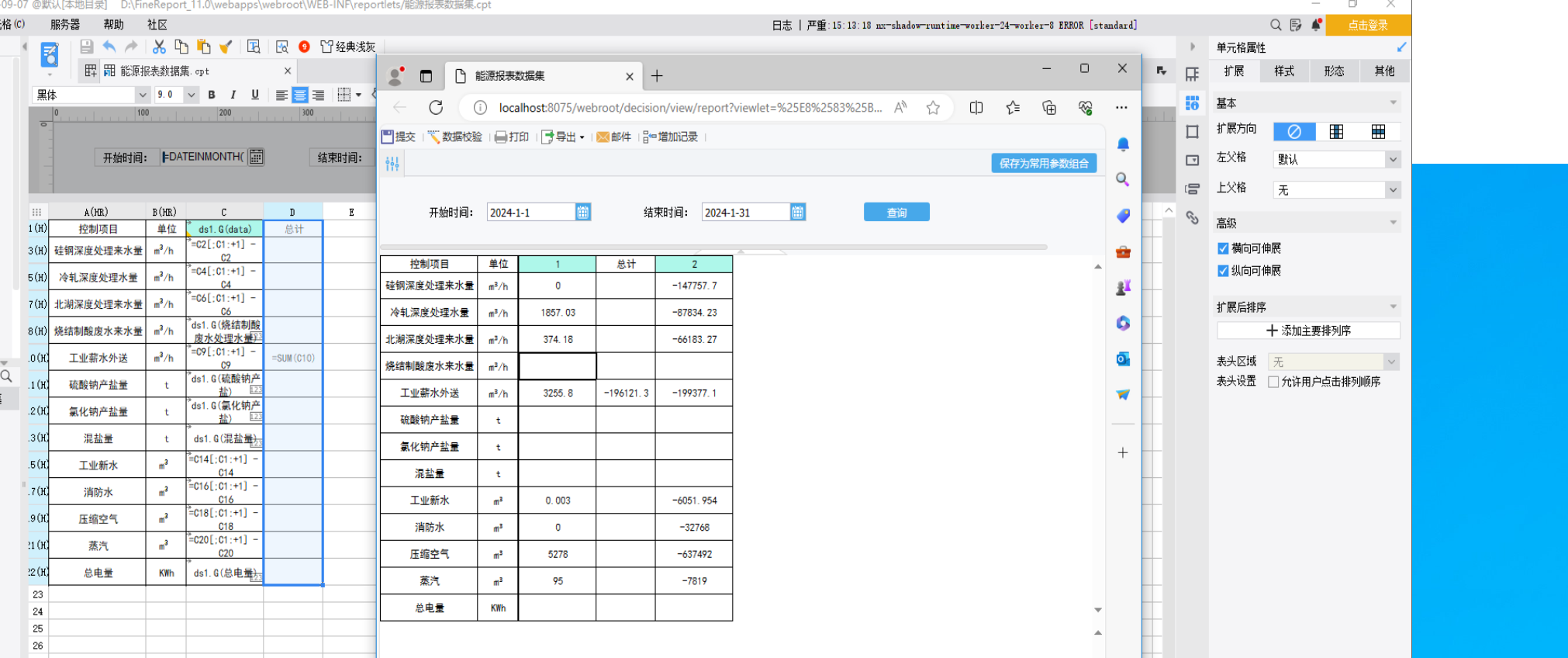The height and width of the screenshot is (658, 1568).
Task: Open the 9.0 font size dropdown
Action: [x=191, y=95]
